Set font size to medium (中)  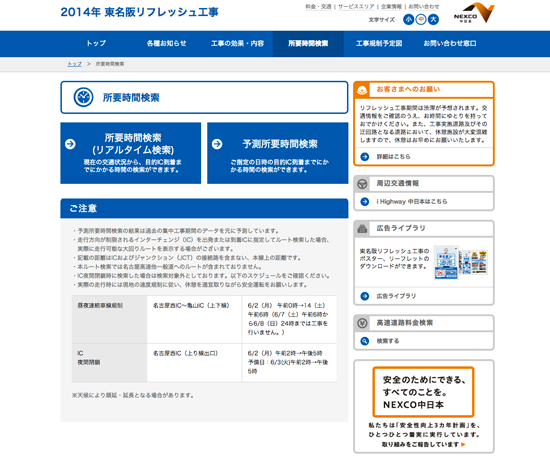coord(421,19)
